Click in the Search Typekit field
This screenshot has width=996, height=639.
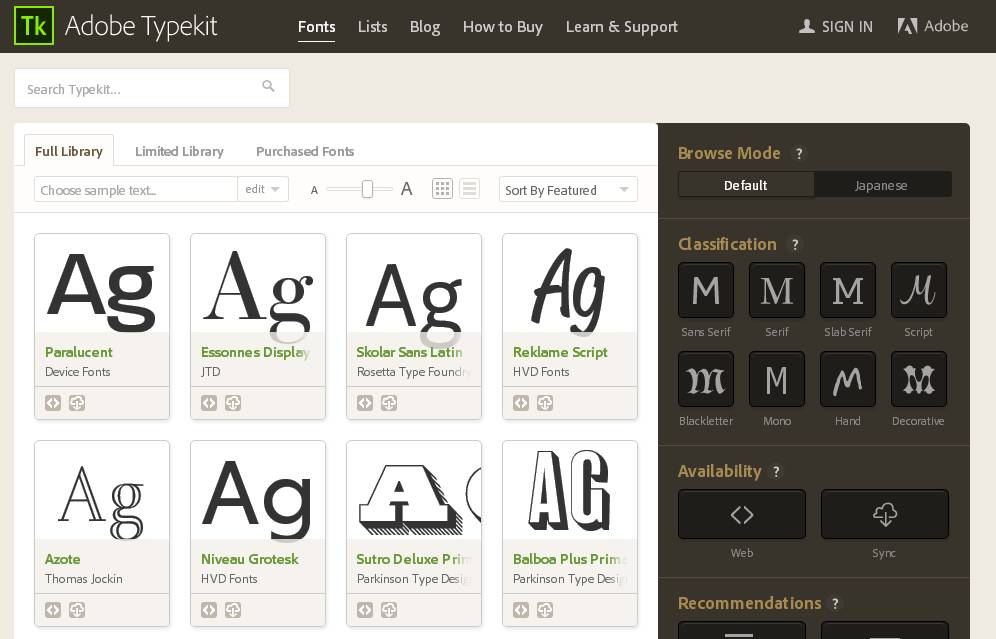152,88
